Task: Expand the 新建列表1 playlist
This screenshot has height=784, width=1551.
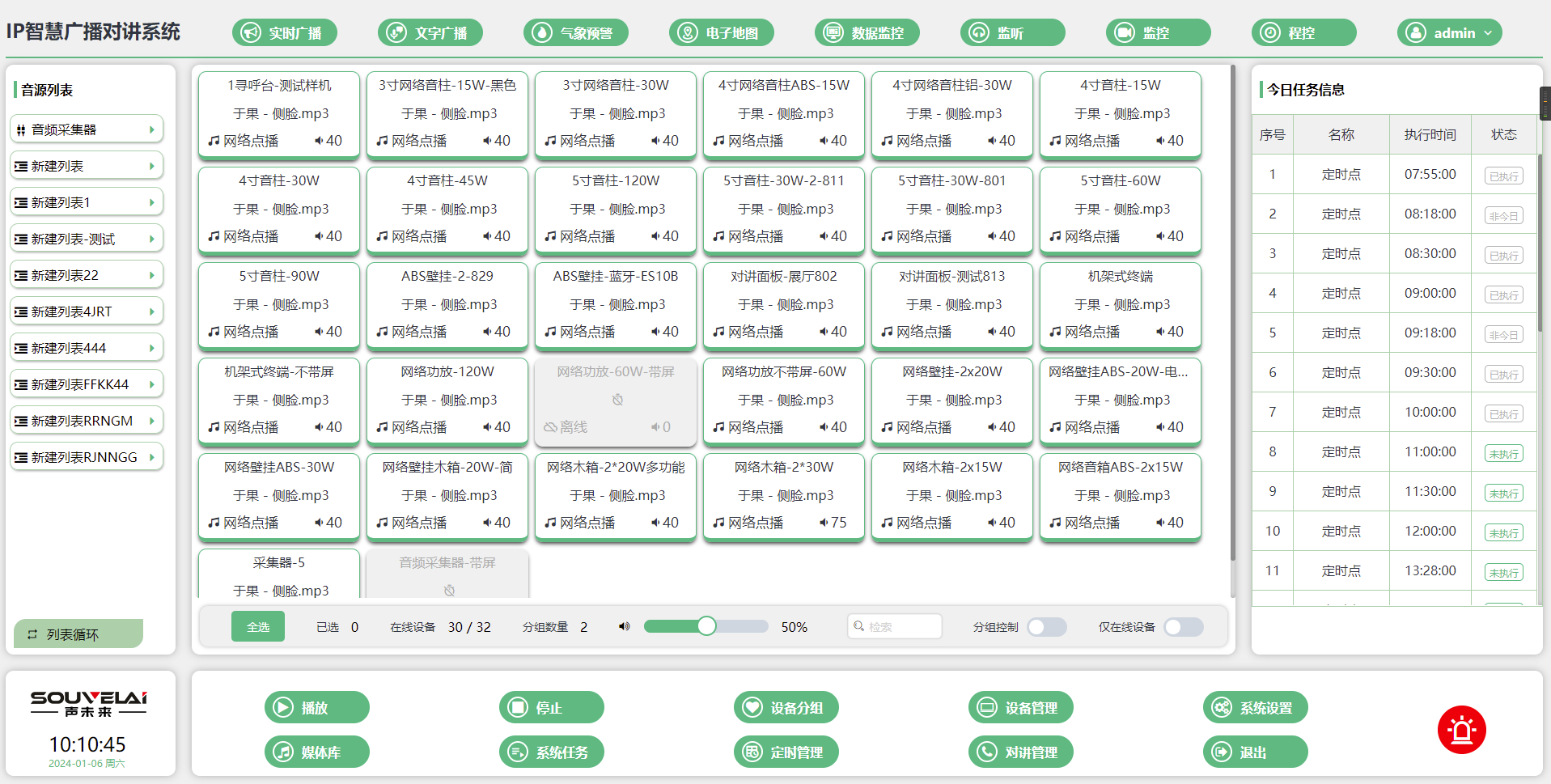Action: point(86,201)
